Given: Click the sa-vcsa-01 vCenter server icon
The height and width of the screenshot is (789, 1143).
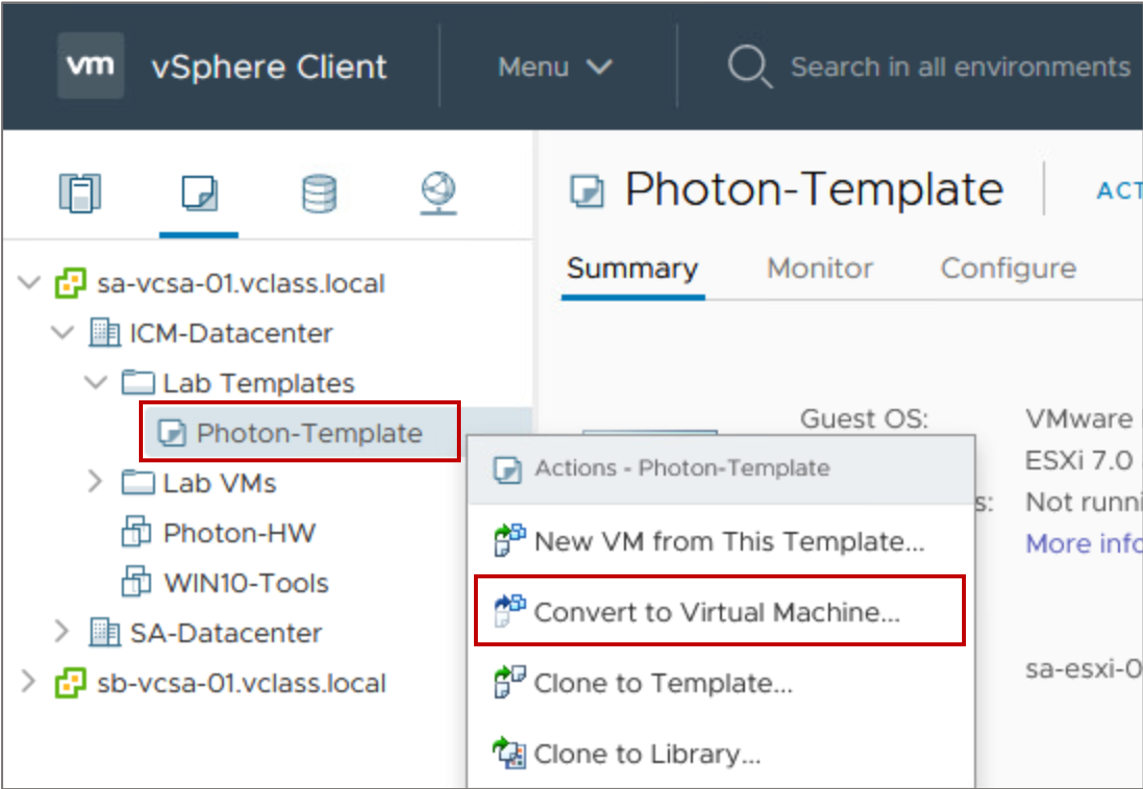Looking at the screenshot, I should (71, 283).
